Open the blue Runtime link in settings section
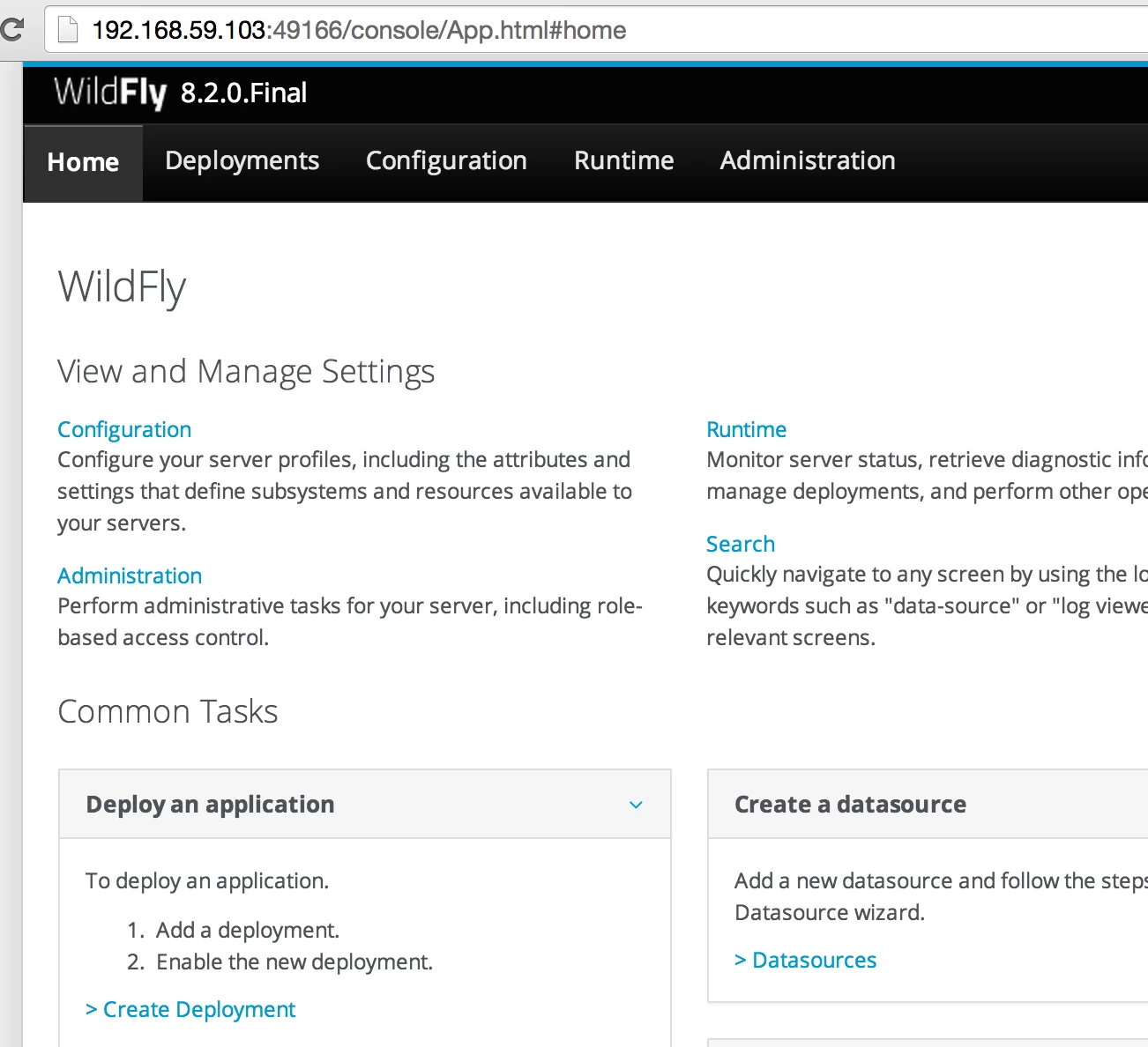The height and width of the screenshot is (1047, 1148). (x=747, y=429)
